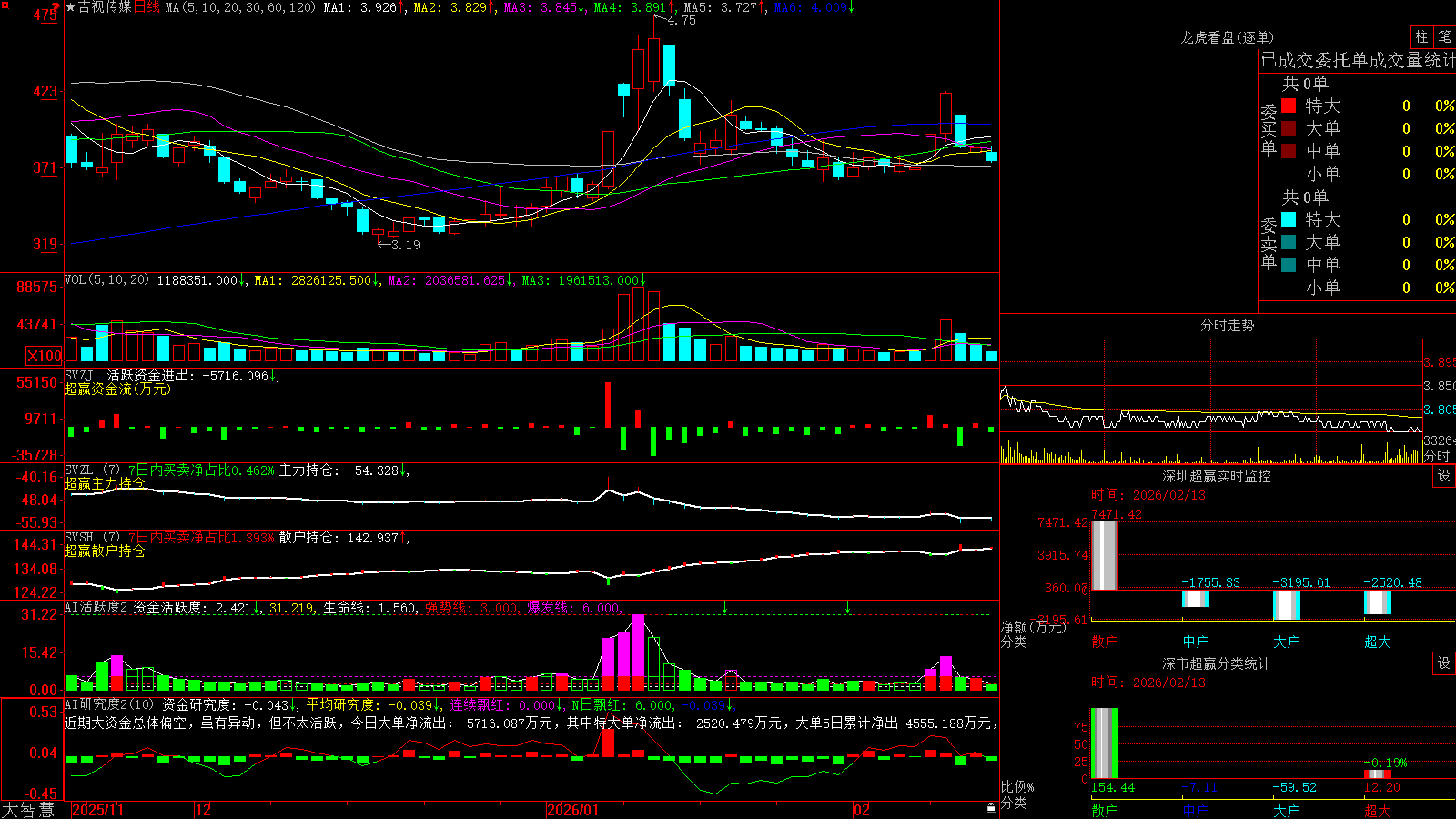
Task: Click the 深市超赢分类统计 panel title
Action: tap(1217, 663)
